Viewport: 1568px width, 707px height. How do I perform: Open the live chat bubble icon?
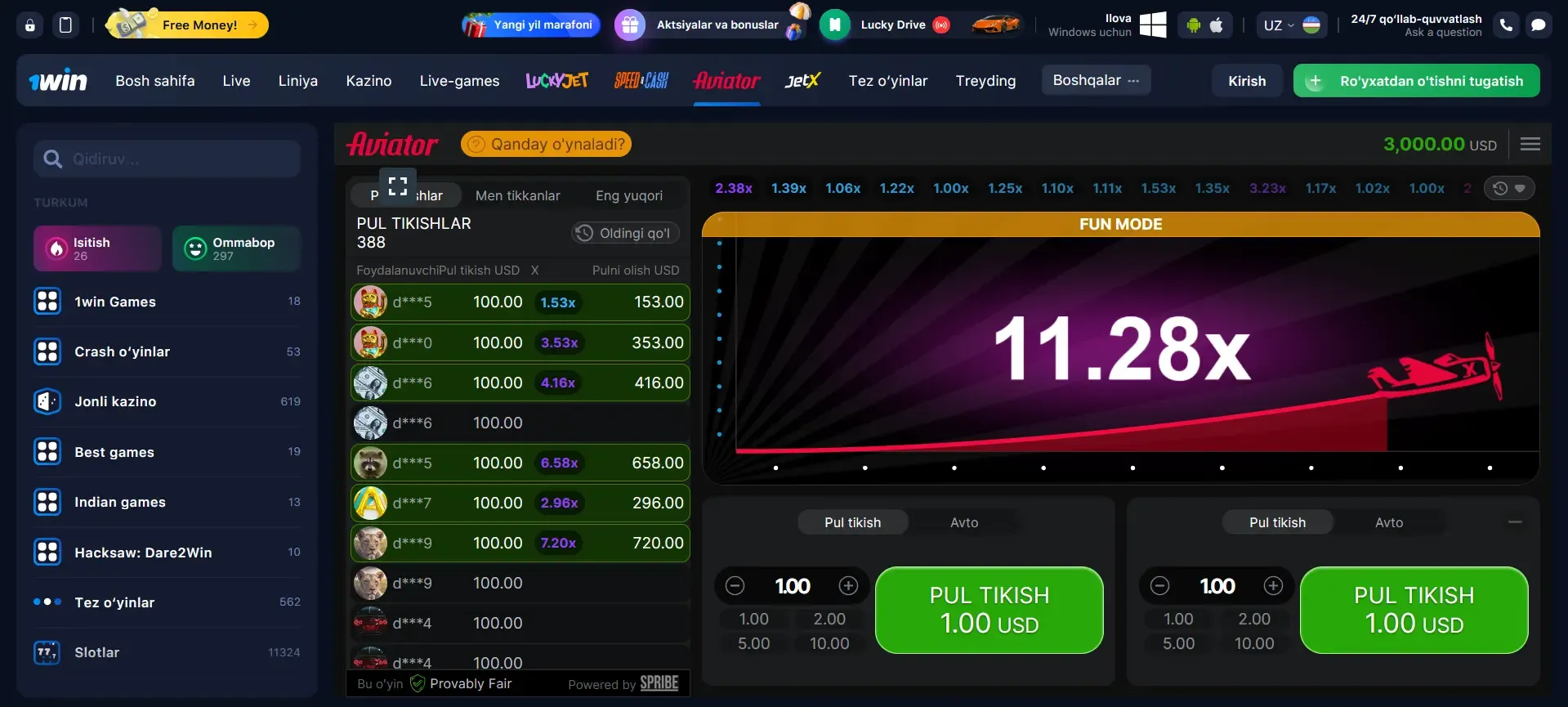(1538, 25)
